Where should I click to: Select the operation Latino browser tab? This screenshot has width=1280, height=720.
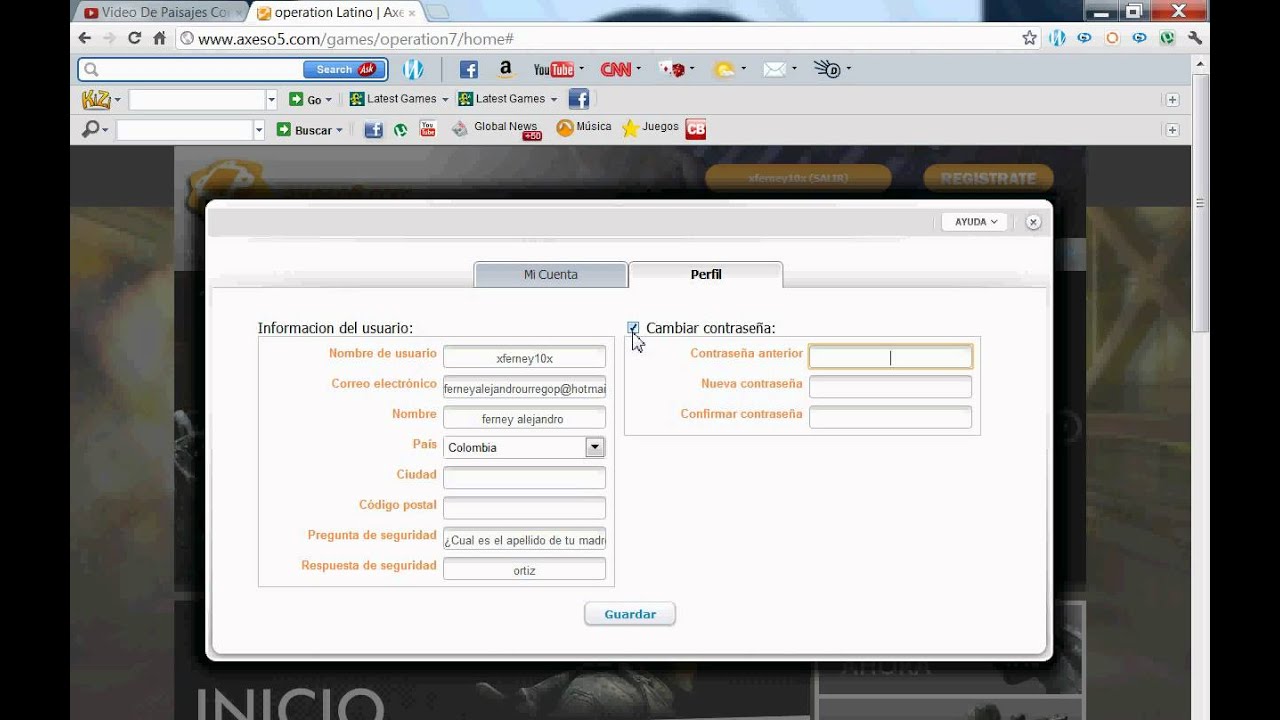(336, 13)
